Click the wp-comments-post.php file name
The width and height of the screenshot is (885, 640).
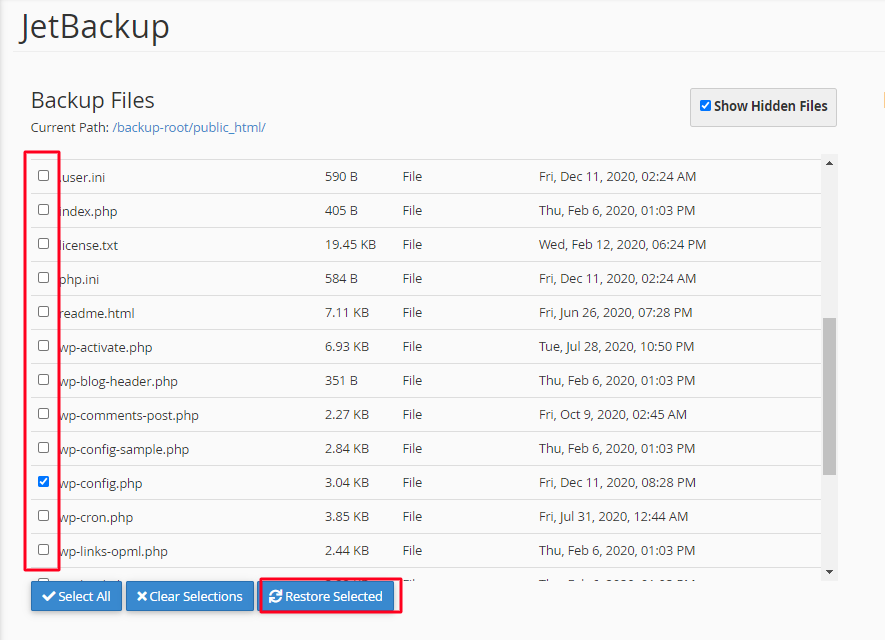coord(129,415)
